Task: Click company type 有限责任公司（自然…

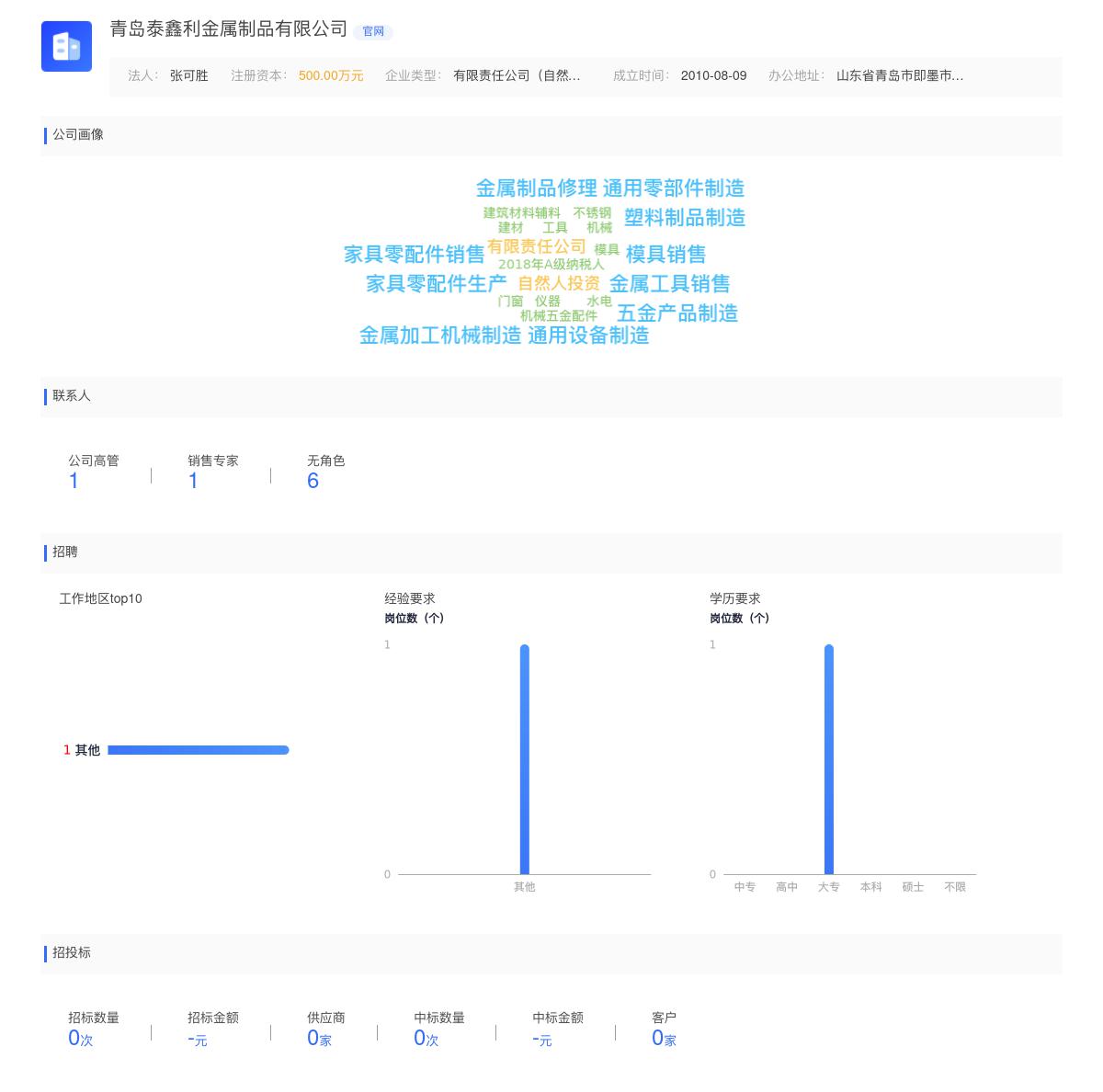Action: pyautogui.click(x=517, y=75)
